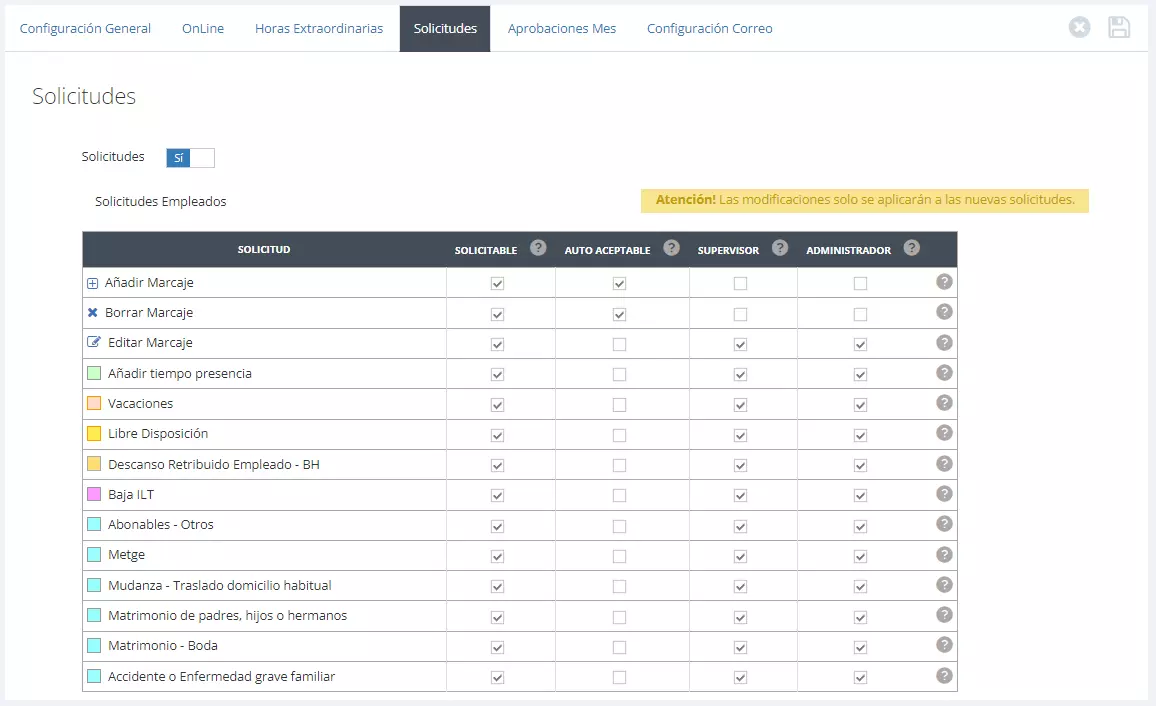Click help icon beside Supervisor column header
Screen dimensions: 1156x706
click(780, 248)
